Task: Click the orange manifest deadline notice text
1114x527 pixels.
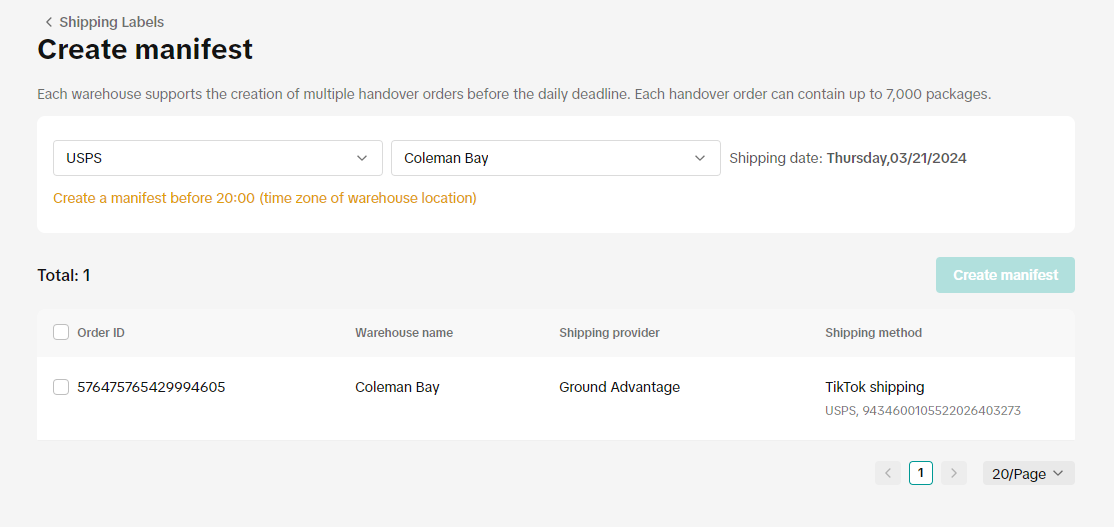Action: coord(265,198)
